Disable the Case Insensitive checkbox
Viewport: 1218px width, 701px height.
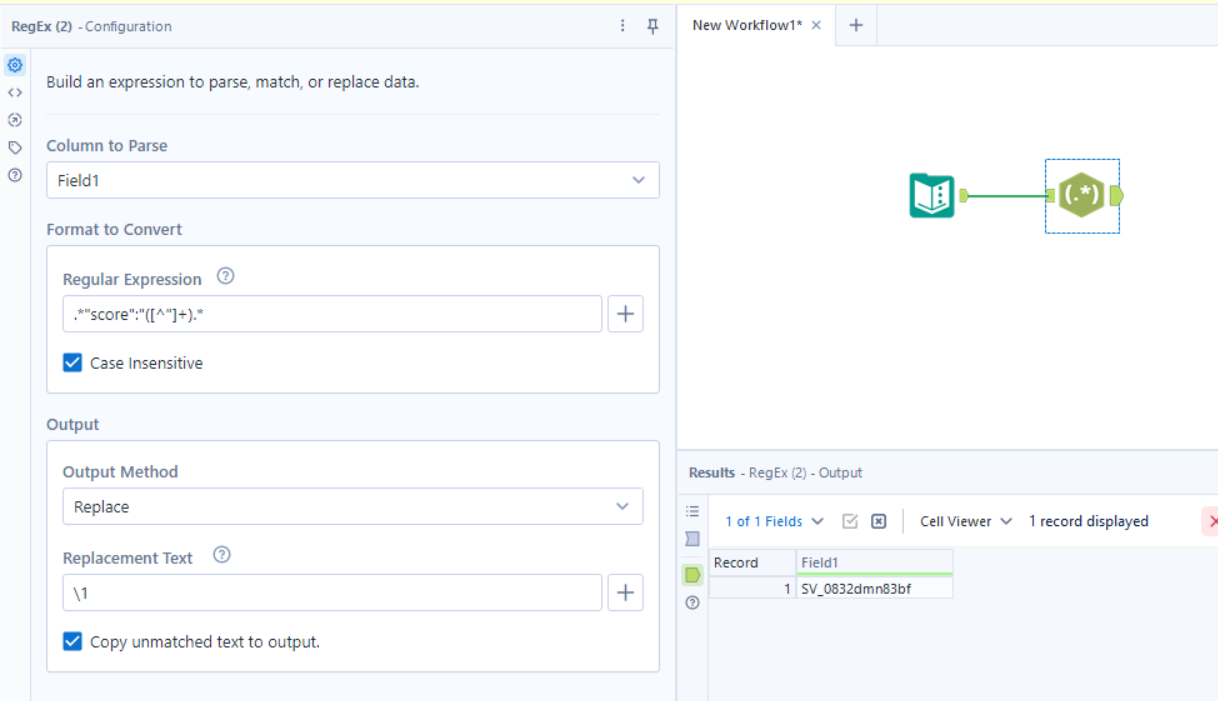[x=72, y=363]
